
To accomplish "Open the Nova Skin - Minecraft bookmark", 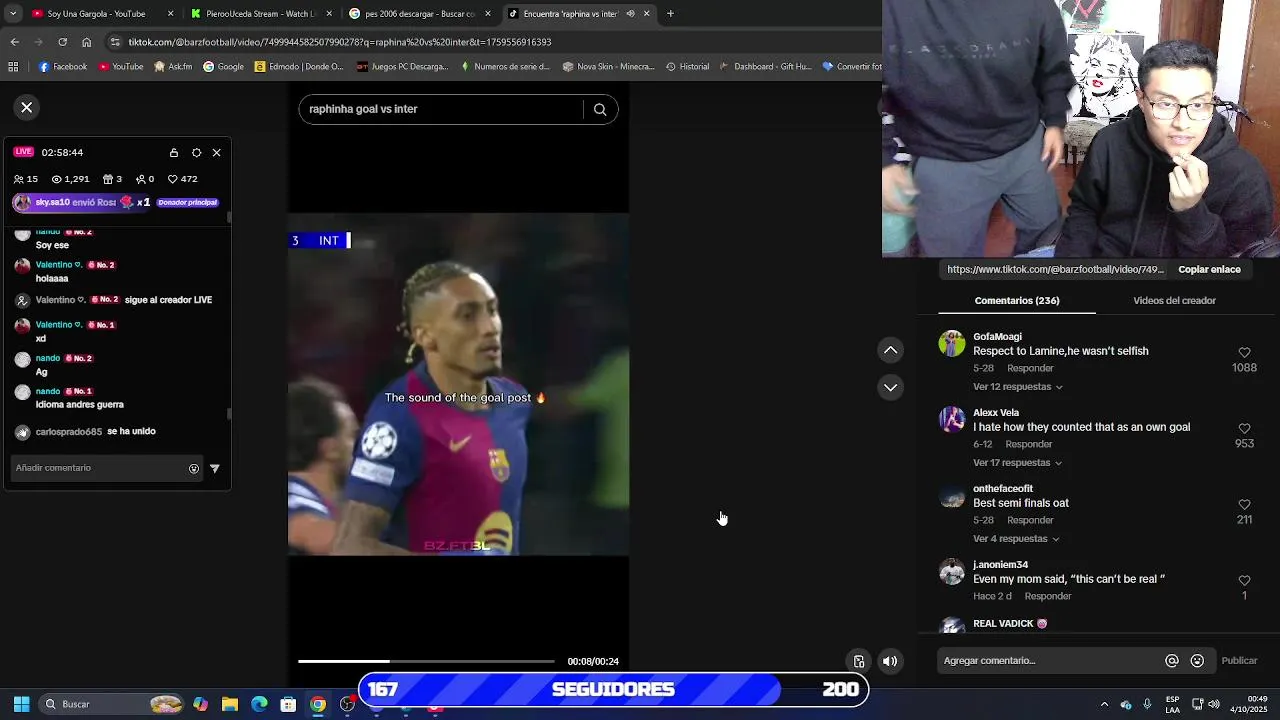I will [608, 67].
